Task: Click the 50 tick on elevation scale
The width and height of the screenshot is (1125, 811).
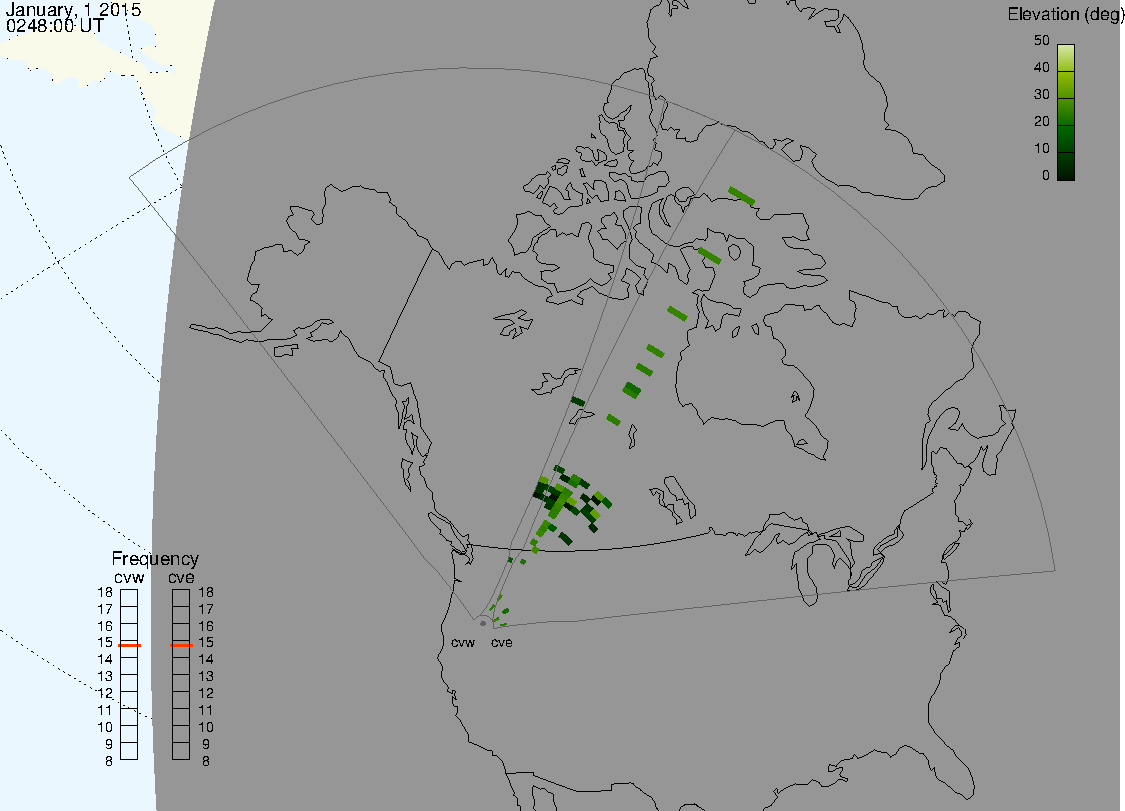Action: (1042, 41)
